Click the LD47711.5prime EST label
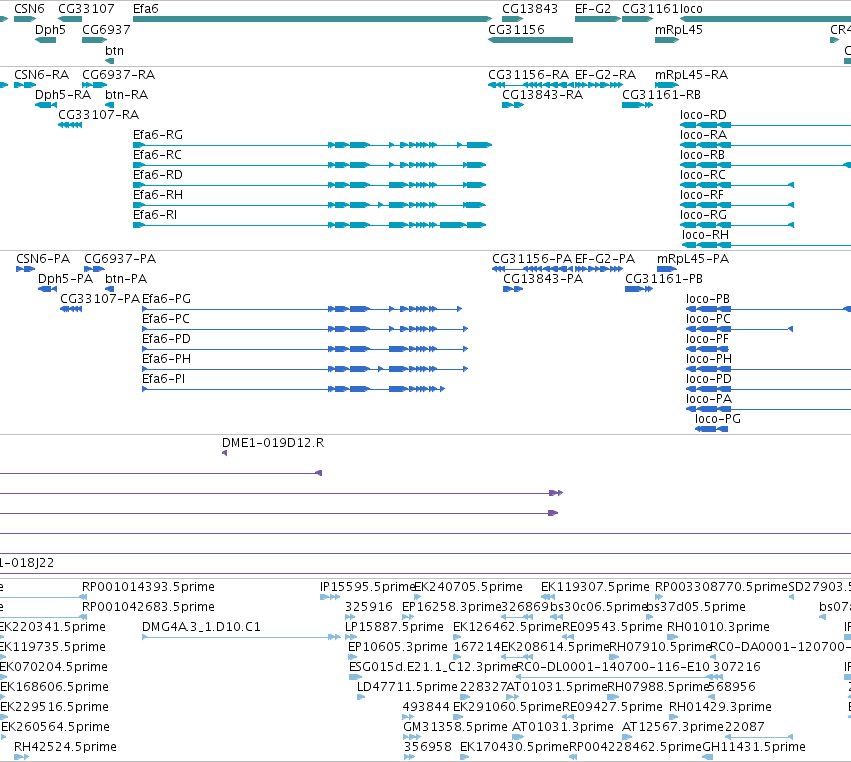The image size is (851, 762). click(407, 687)
